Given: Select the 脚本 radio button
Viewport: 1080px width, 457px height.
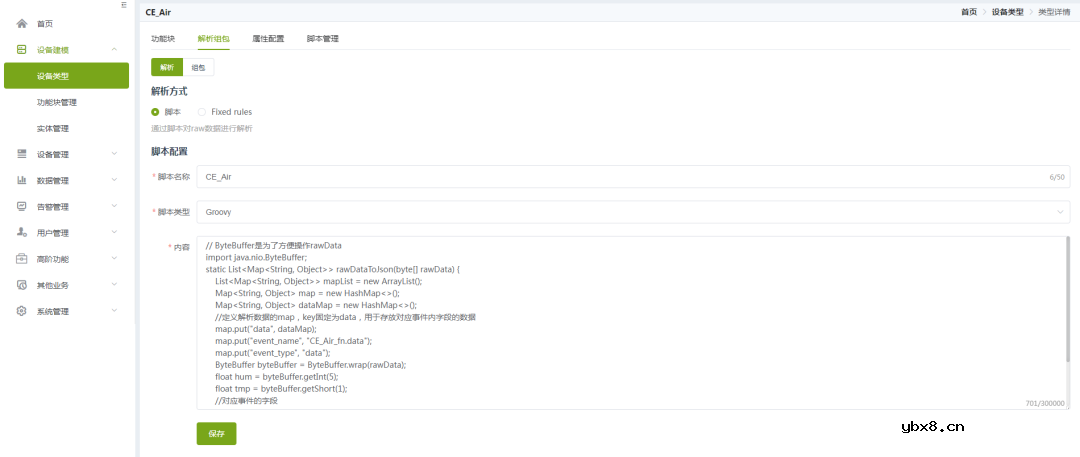Looking at the screenshot, I should 156,112.
